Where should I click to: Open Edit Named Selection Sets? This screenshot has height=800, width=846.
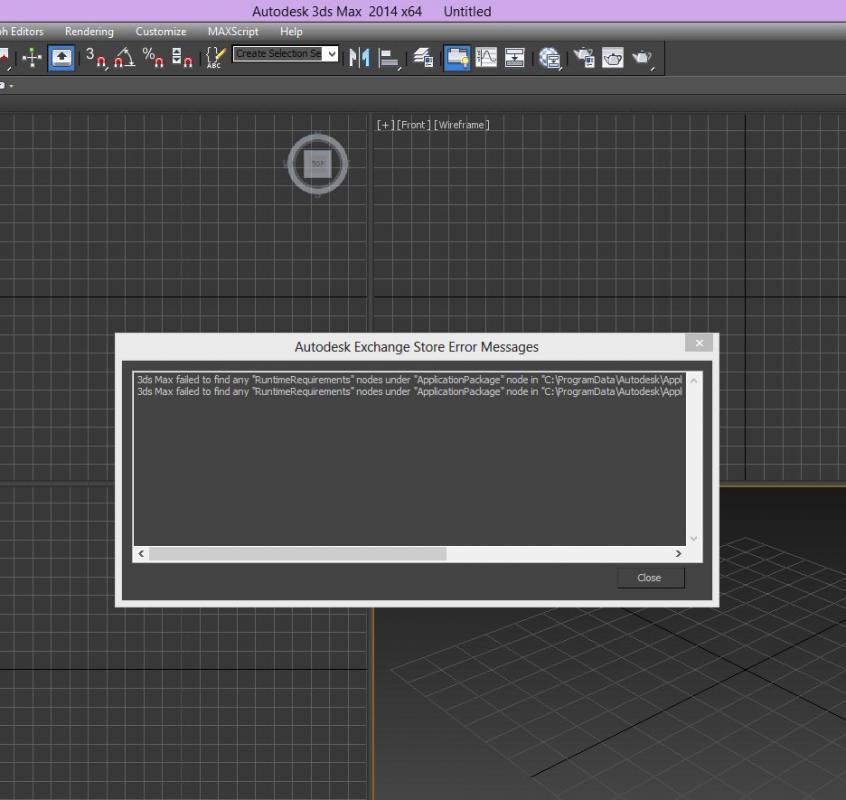pyautogui.click(x=215, y=58)
